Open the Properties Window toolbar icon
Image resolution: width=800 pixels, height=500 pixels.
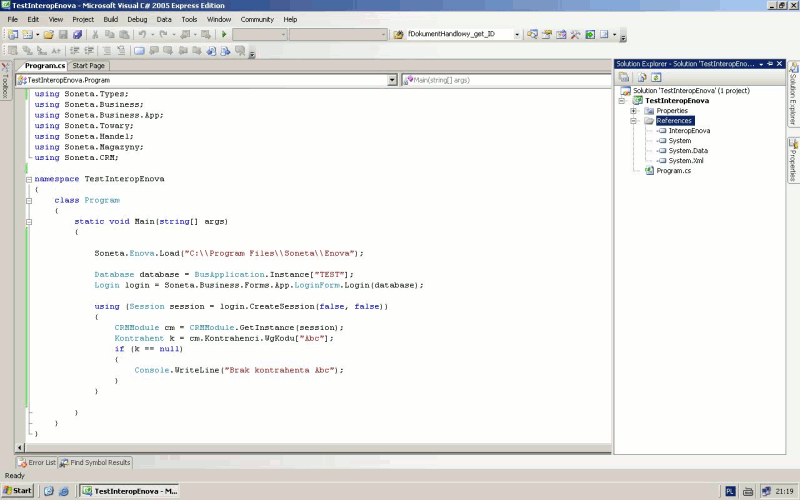click(x=546, y=34)
